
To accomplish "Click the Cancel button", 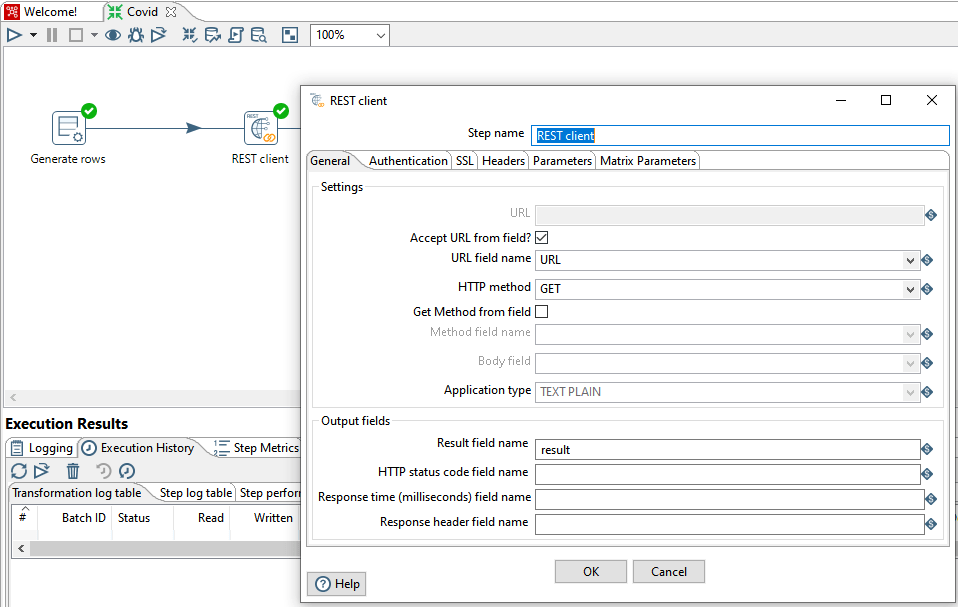I will coord(669,571).
